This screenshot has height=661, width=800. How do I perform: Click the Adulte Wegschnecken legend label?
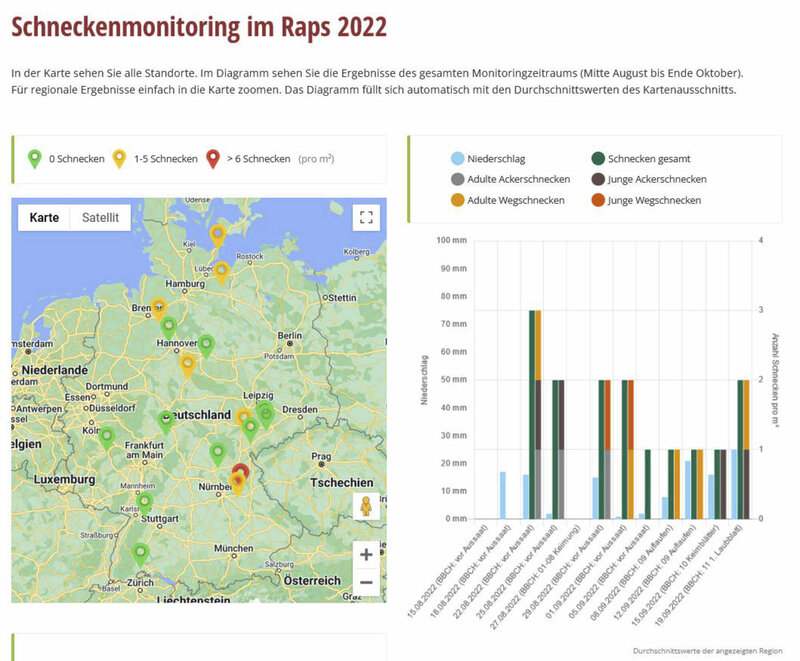tap(516, 200)
